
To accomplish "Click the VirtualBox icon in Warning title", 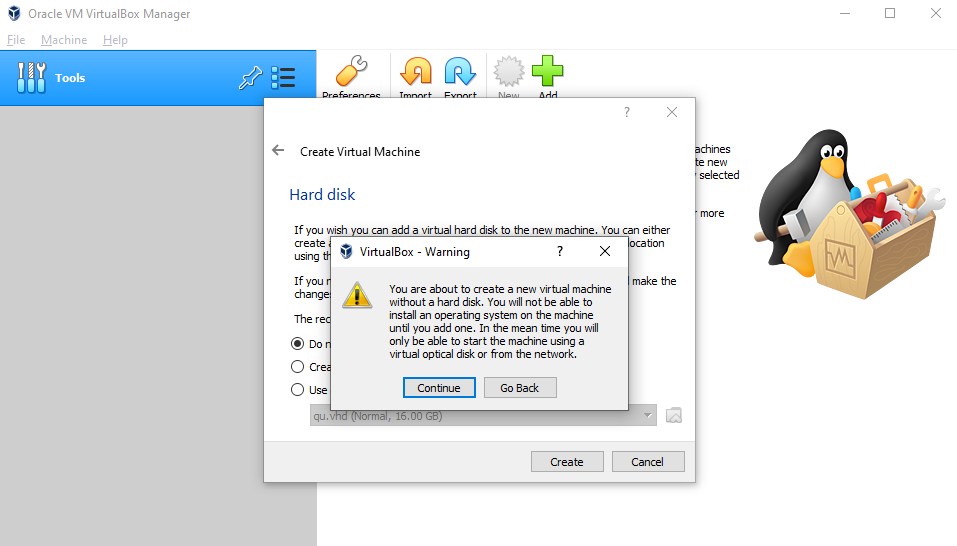I will (x=346, y=251).
